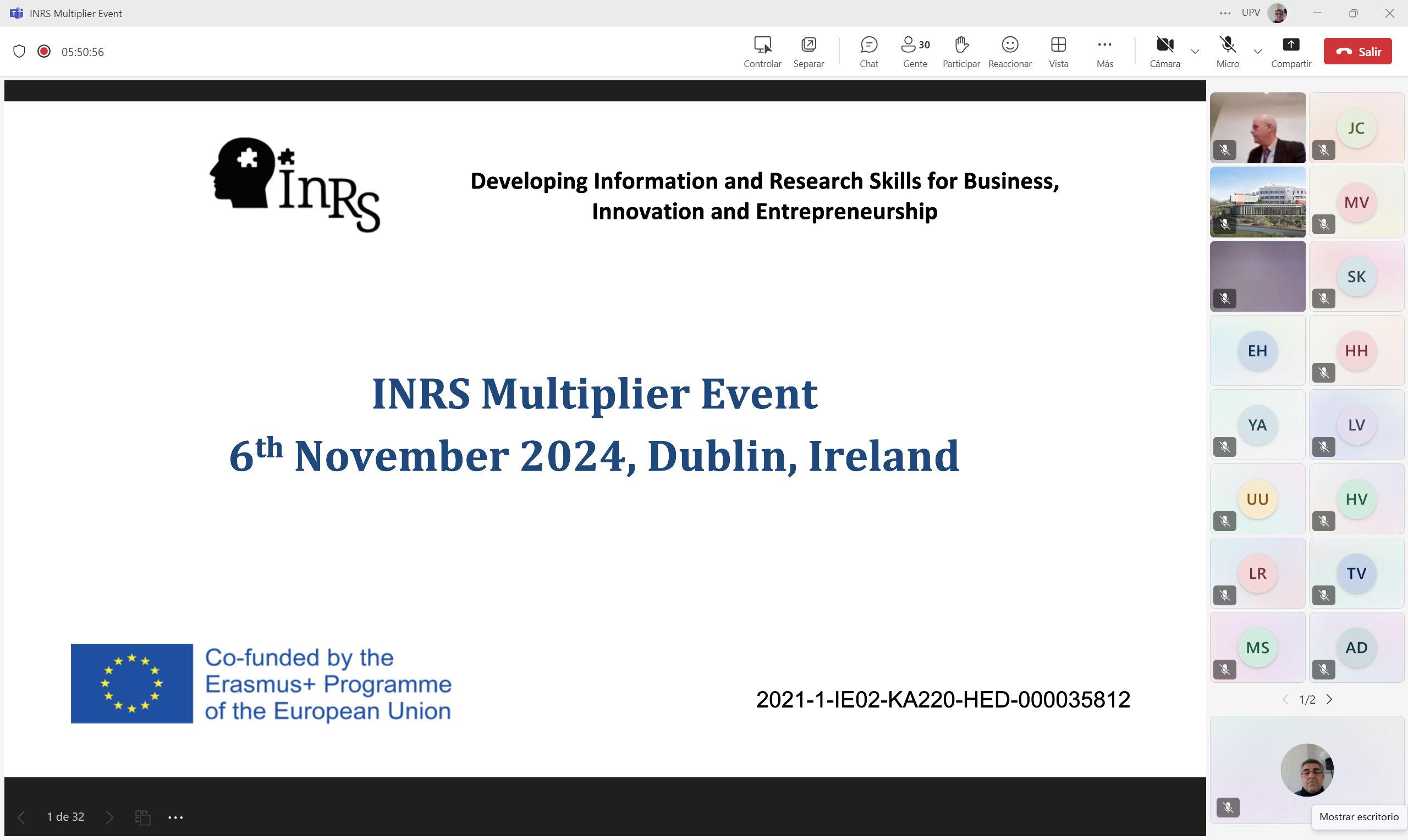1408x840 pixels.
Task: Expand camera options arrow next to Cámara
Action: point(1195,52)
